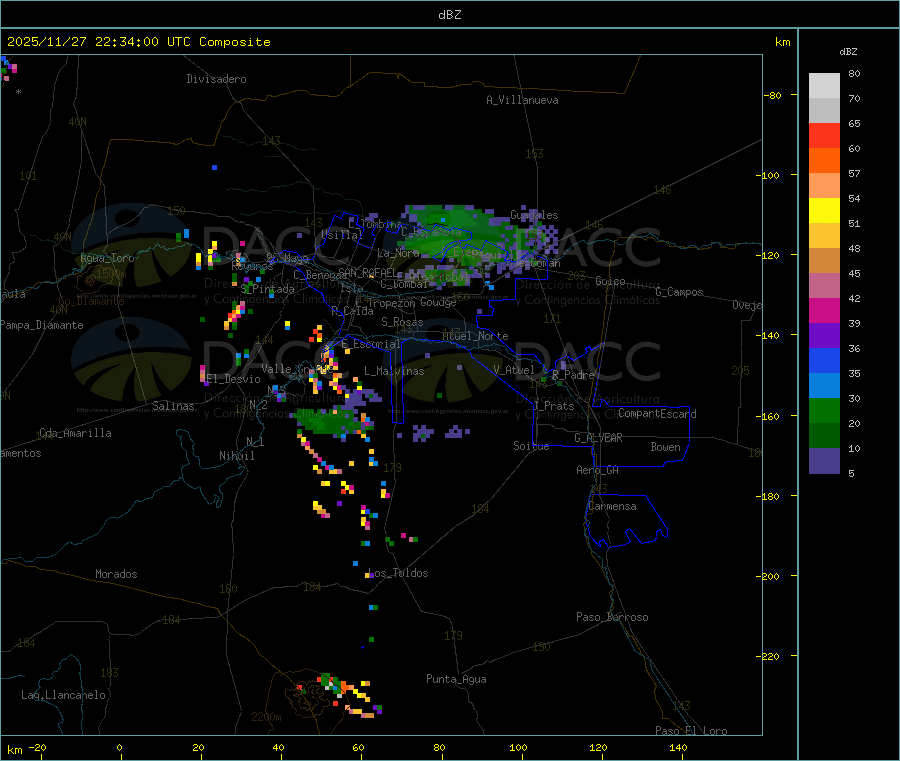Click the green 30 dBZ legend swatch
900x761 pixels.
(x=824, y=410)
